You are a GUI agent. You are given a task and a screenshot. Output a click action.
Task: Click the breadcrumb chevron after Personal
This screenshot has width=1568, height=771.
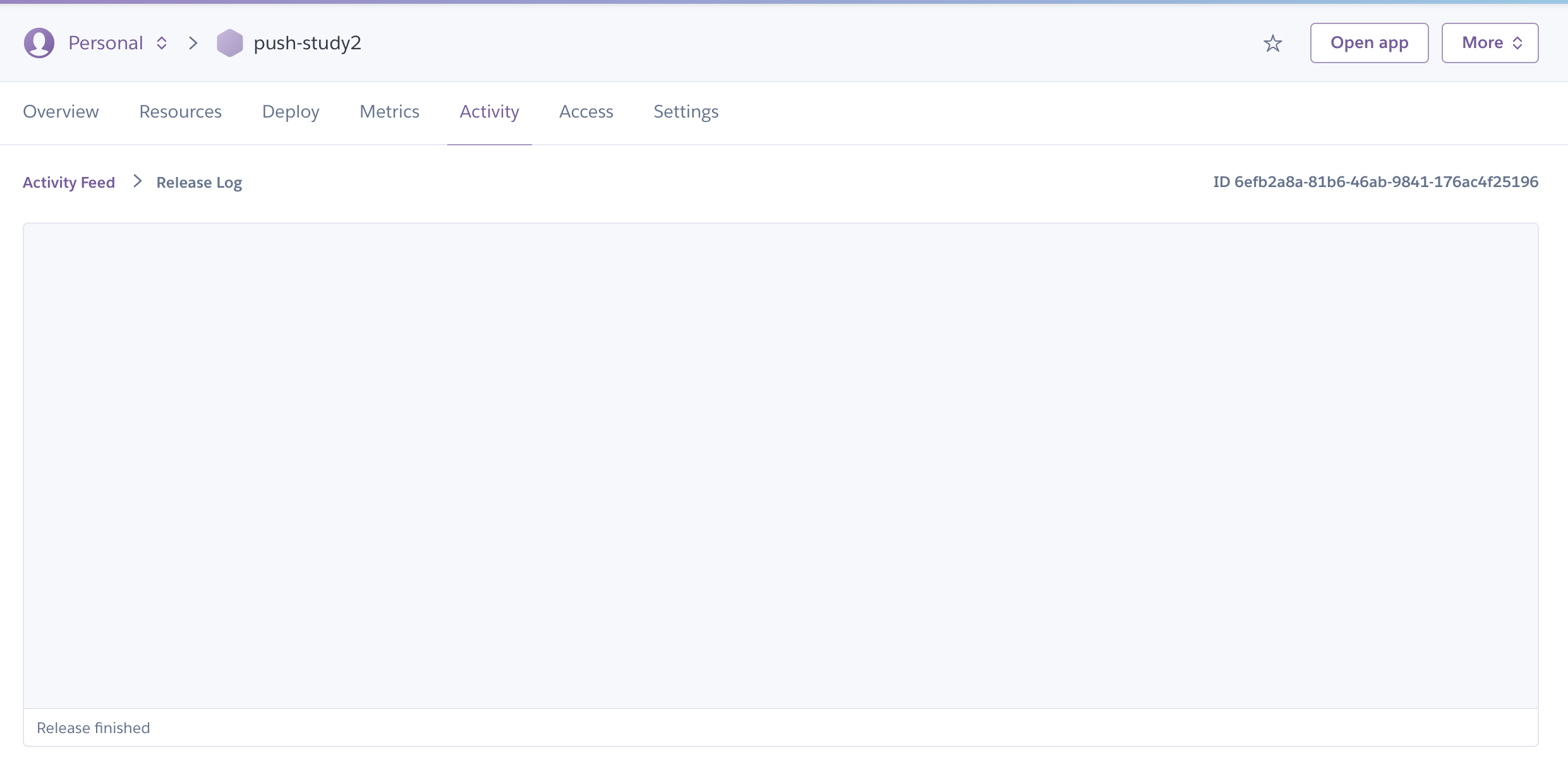[193, 43]
